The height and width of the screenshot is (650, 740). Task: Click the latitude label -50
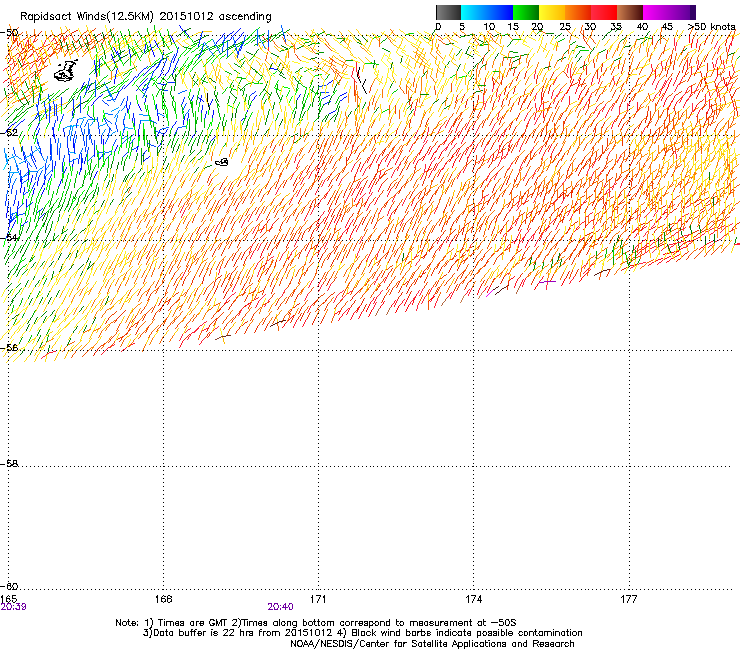pyautogui.click(x=9, y=33)
